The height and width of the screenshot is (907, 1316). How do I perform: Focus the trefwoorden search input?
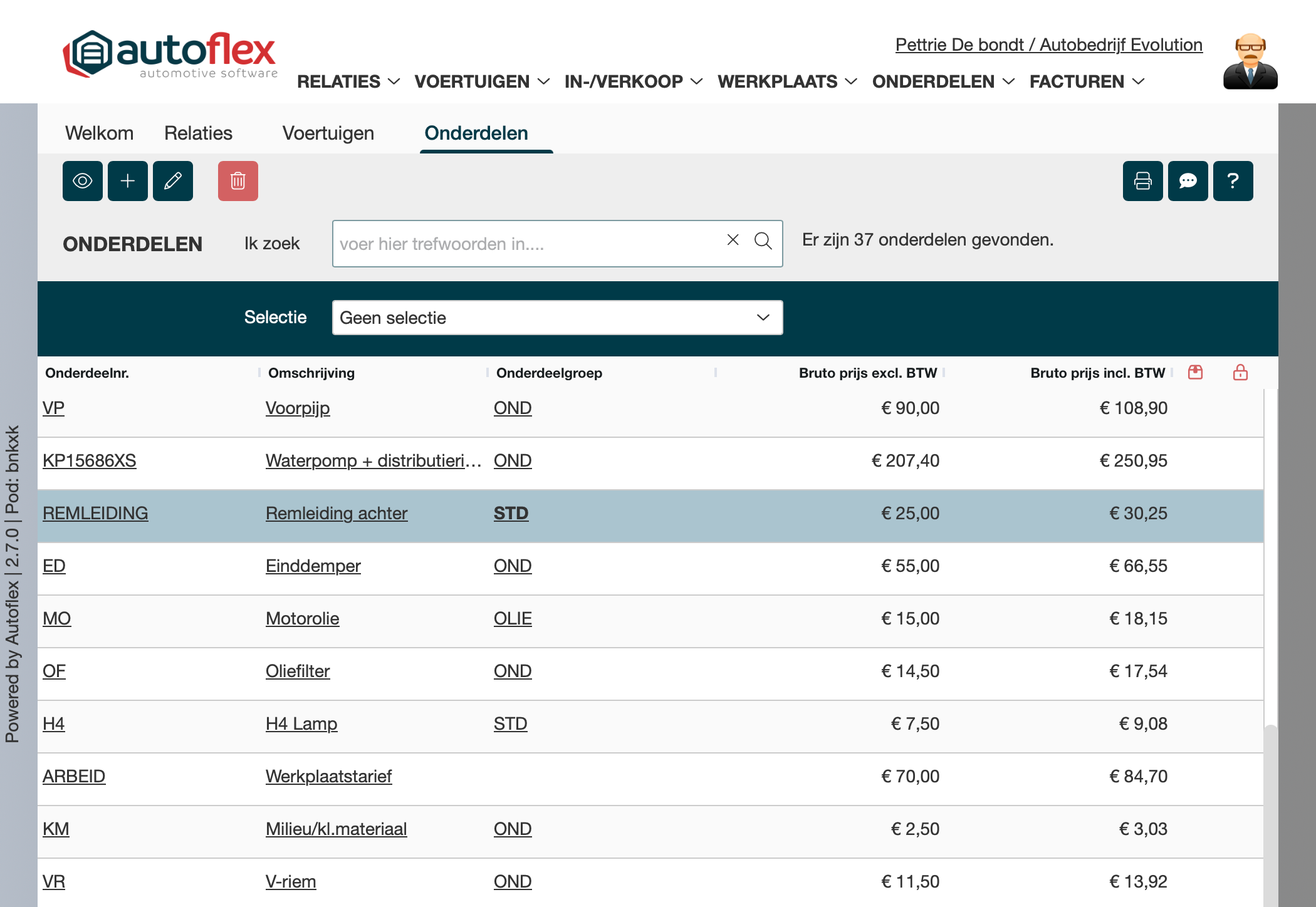point(526,244)
